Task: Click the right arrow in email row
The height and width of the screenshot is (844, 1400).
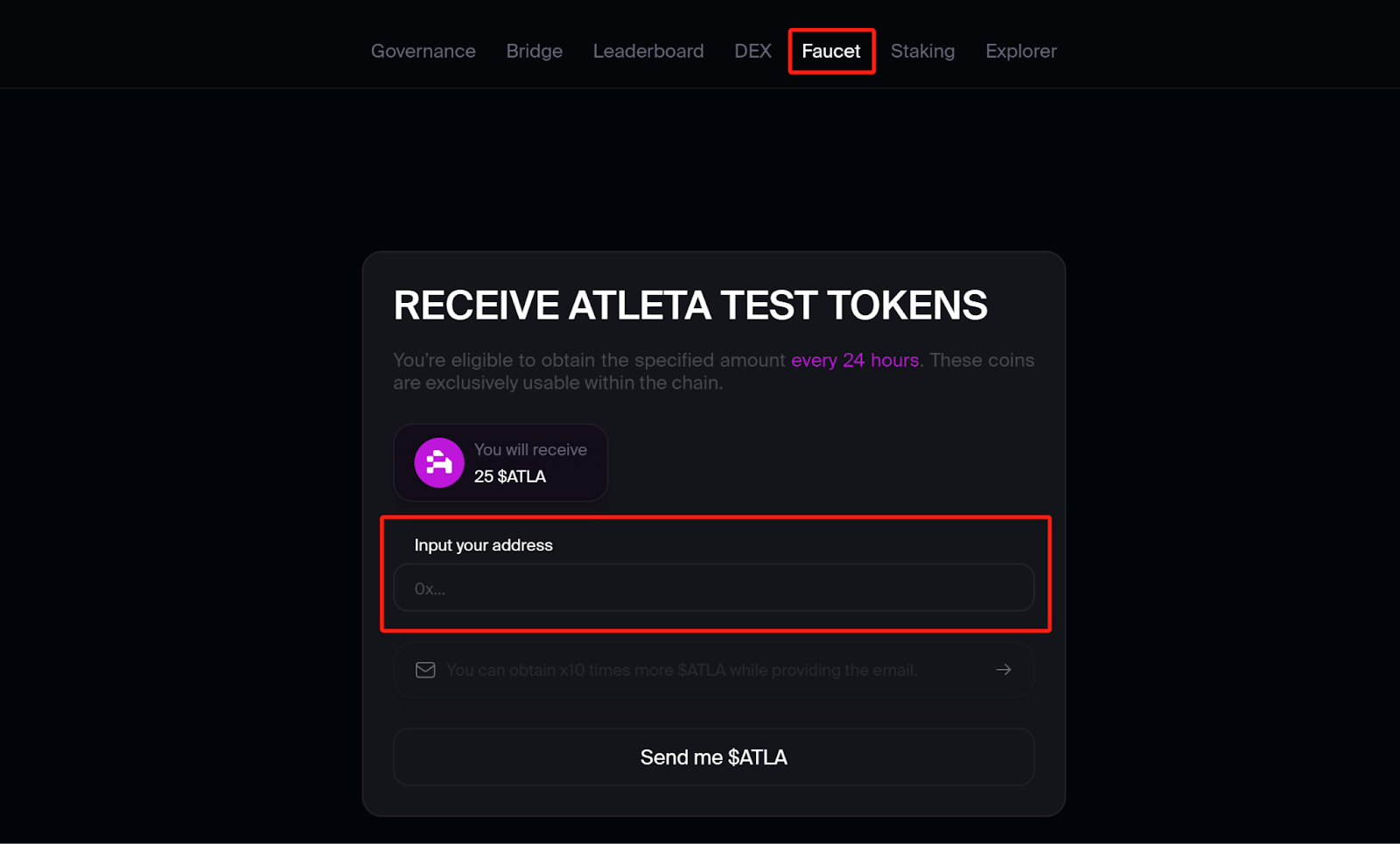Action: point(1004,670)
